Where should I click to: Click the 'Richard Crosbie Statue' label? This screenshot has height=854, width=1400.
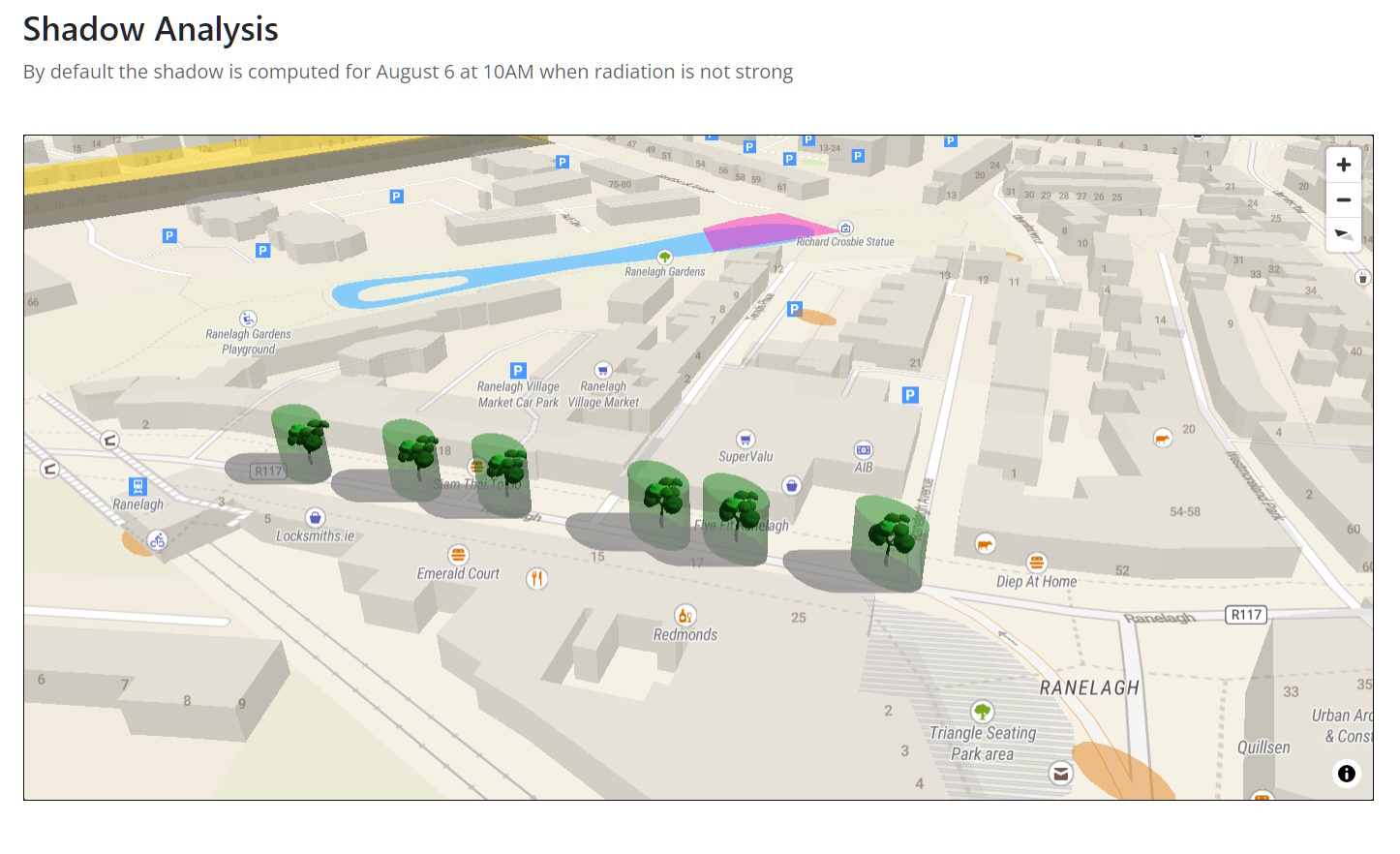[845, 242]
